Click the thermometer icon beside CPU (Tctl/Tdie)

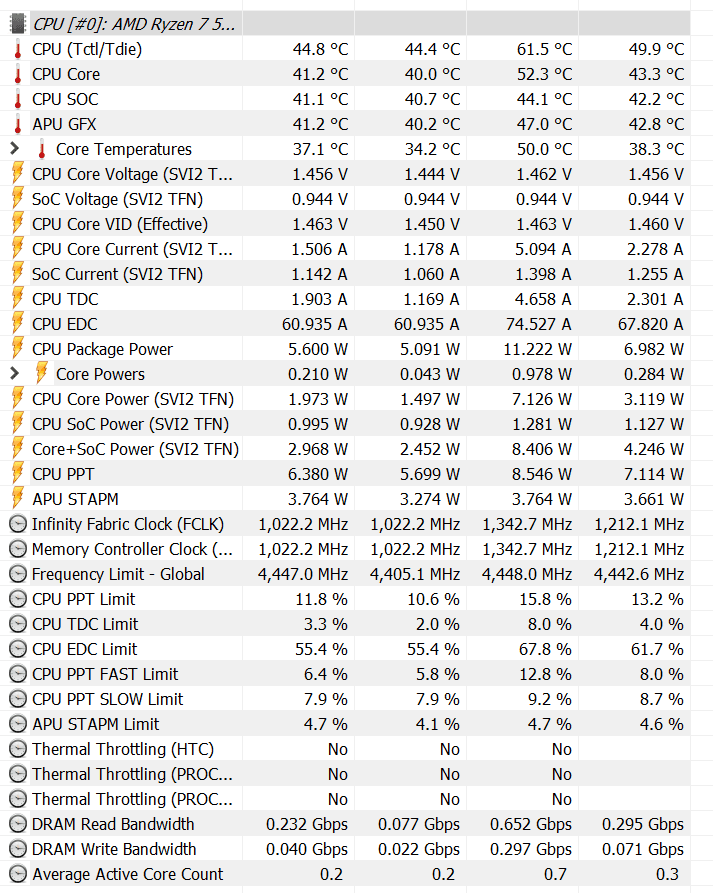click(17, 49)
